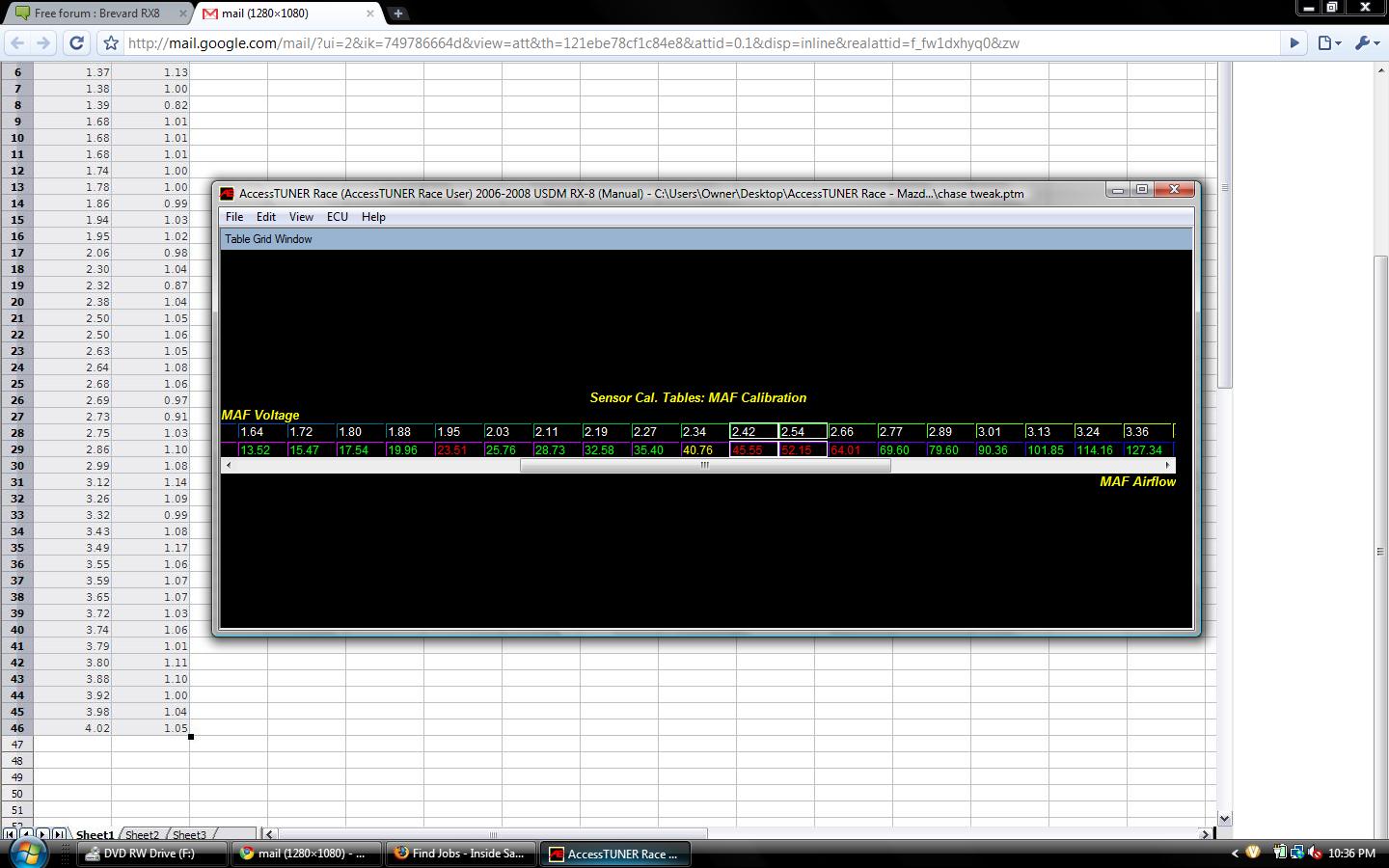
Task: Open a new tab with the plus button
Action: 397,14
